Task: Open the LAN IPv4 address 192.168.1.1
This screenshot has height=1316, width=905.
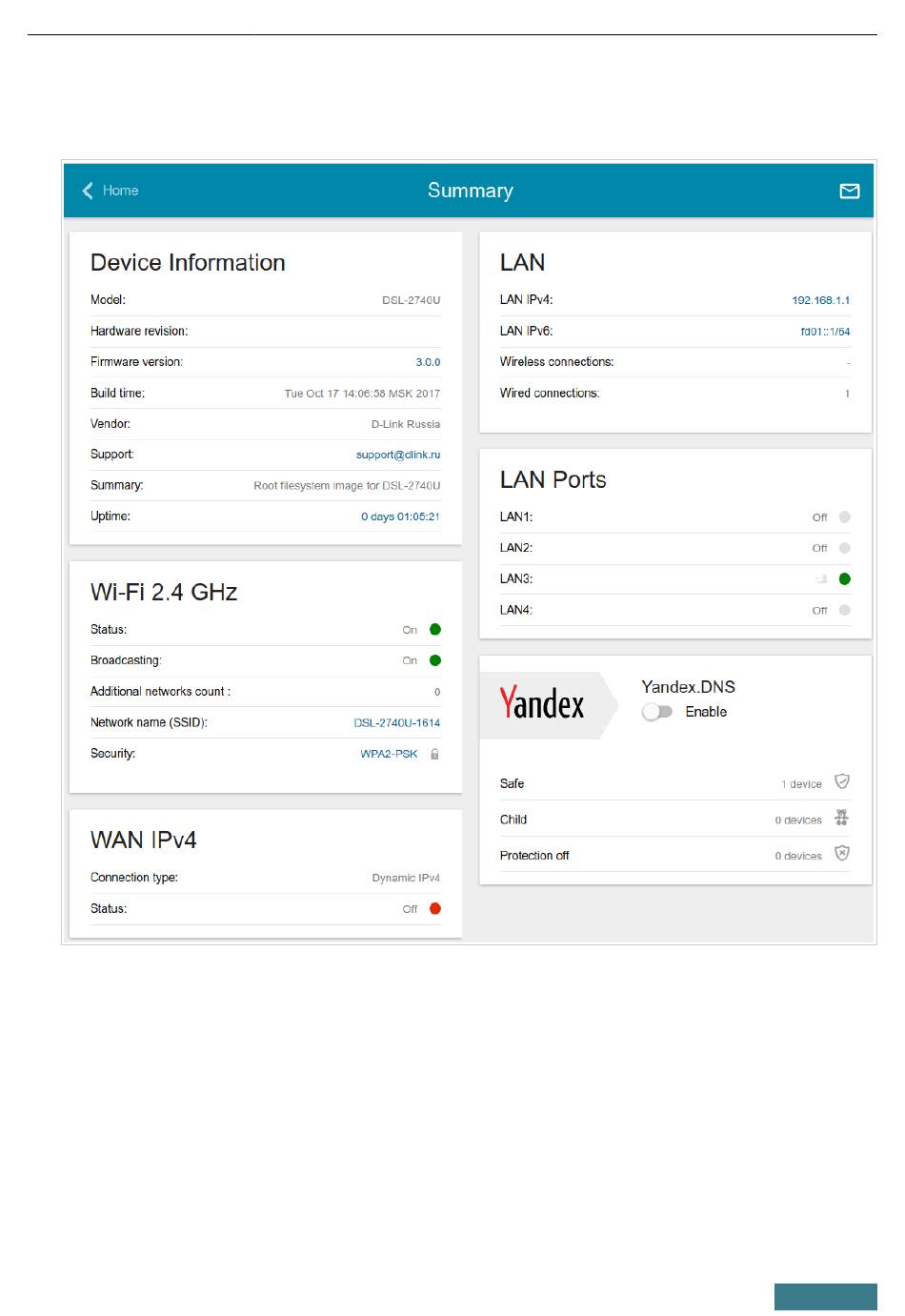Action: click(820, 300)
